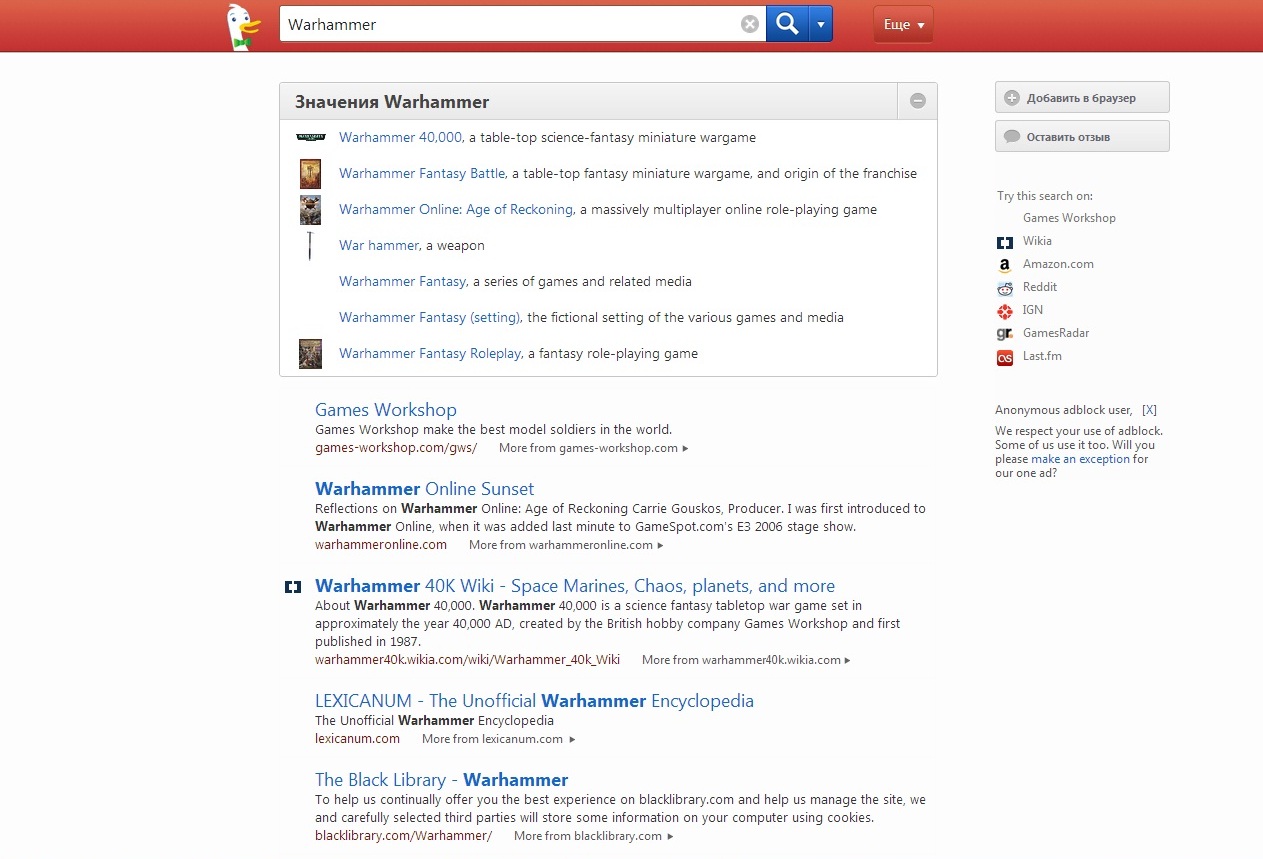The width and height of the screenshot is (1263, 859).
Task: Expand More from games-workshop.com
Action: click(593, 448)
